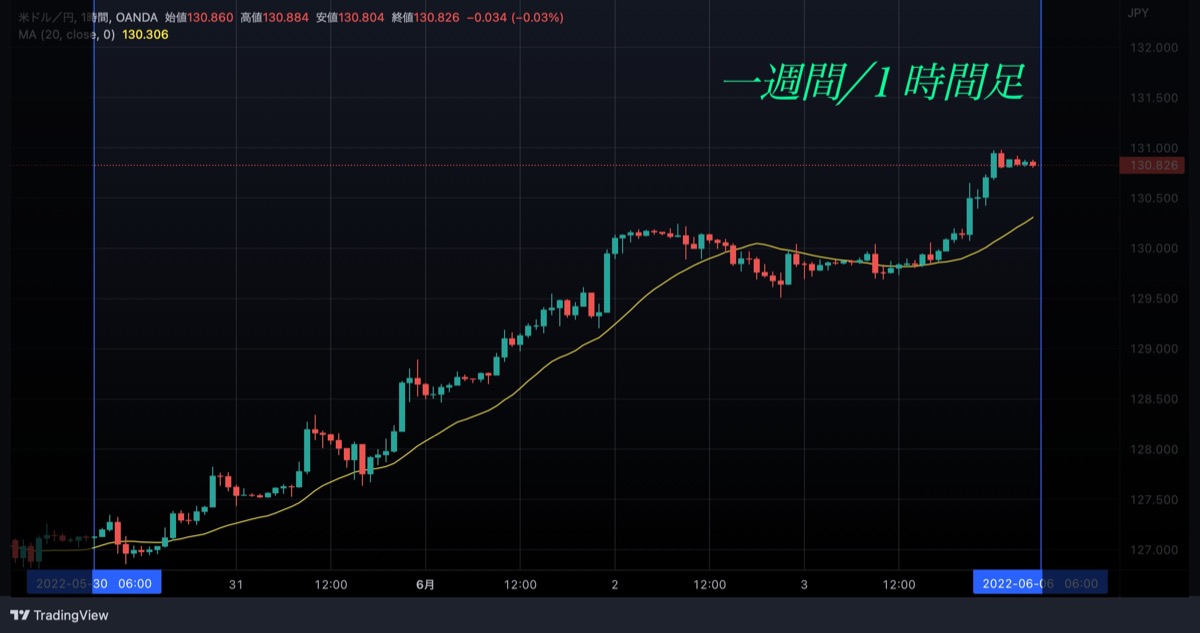Click the 米ドル/円 symbol title

coord(45,17)
